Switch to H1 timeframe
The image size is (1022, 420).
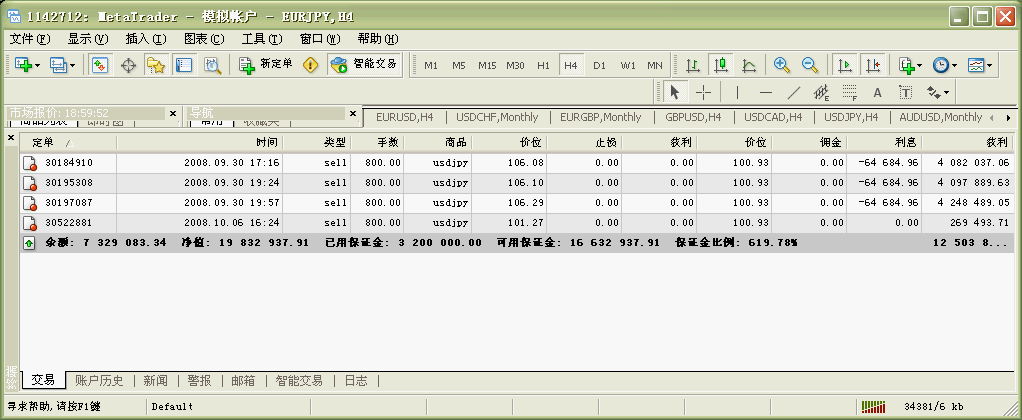(544, 65)
